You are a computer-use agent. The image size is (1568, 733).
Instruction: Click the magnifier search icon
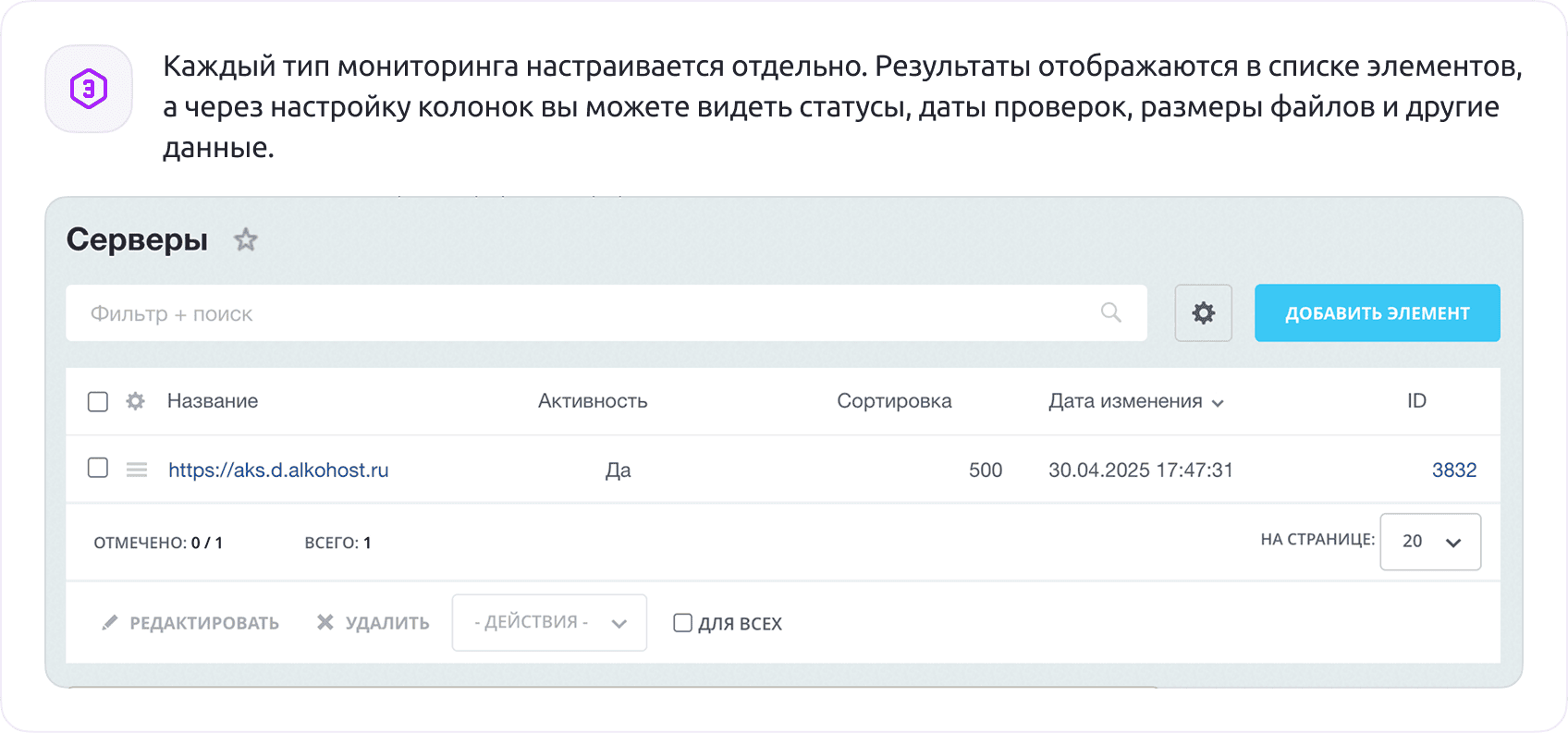click(x=1111, y=312)
